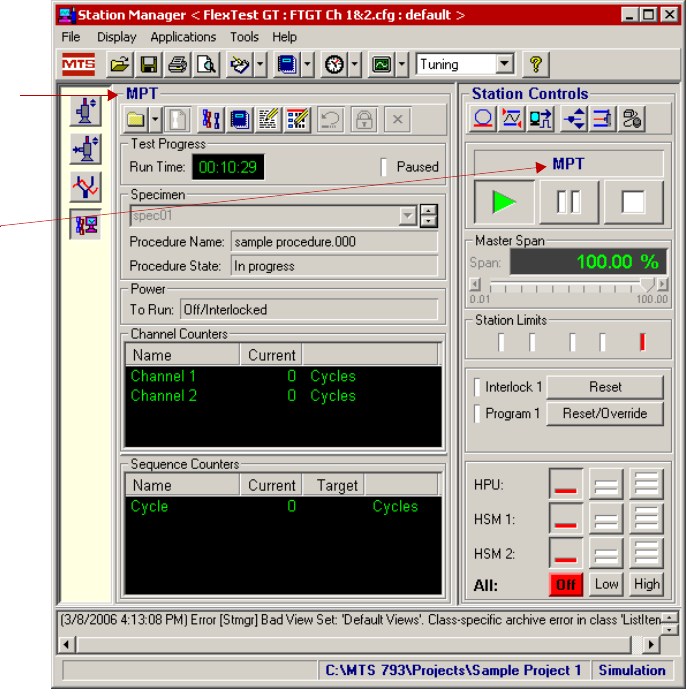Viewport: 686px width, 689px height.
Task: Open the remote setpoint monitor icon
Action: [540, 119]
